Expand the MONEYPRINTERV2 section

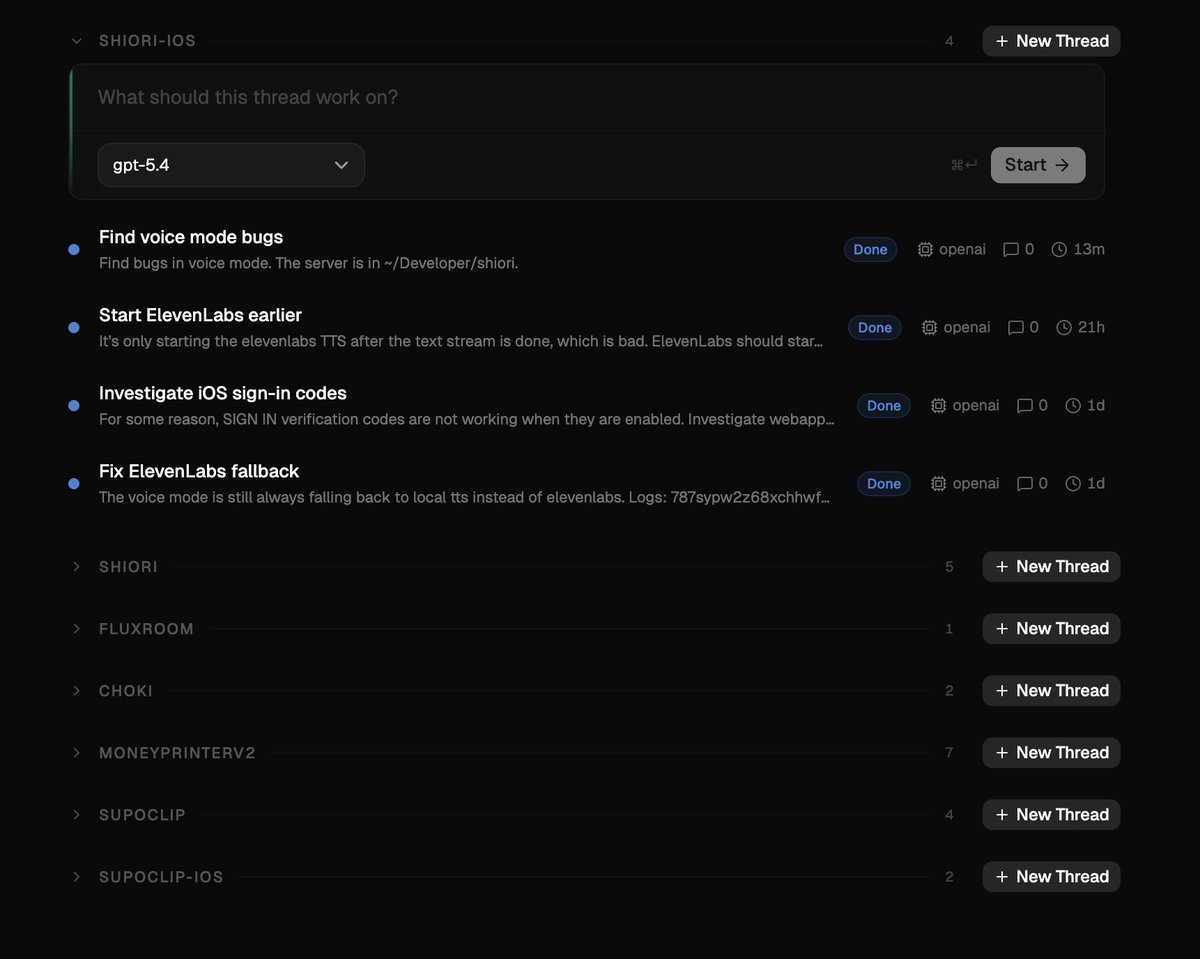click(x=76, y=752)
